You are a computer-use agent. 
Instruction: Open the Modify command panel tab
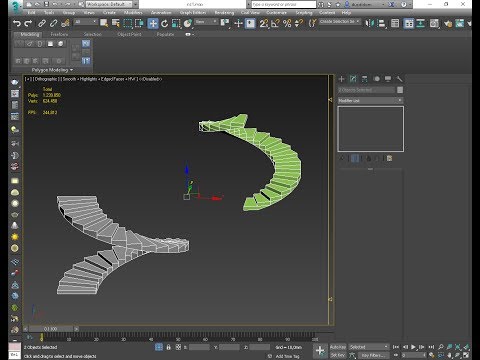353,79
